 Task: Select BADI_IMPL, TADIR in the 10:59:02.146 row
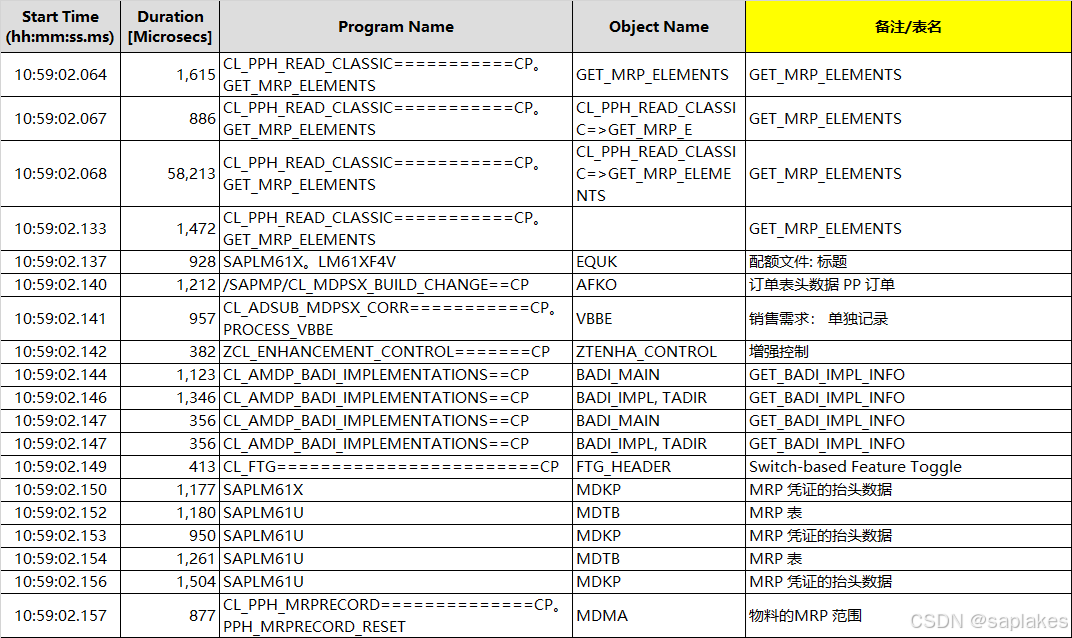(x=641, y=398)
